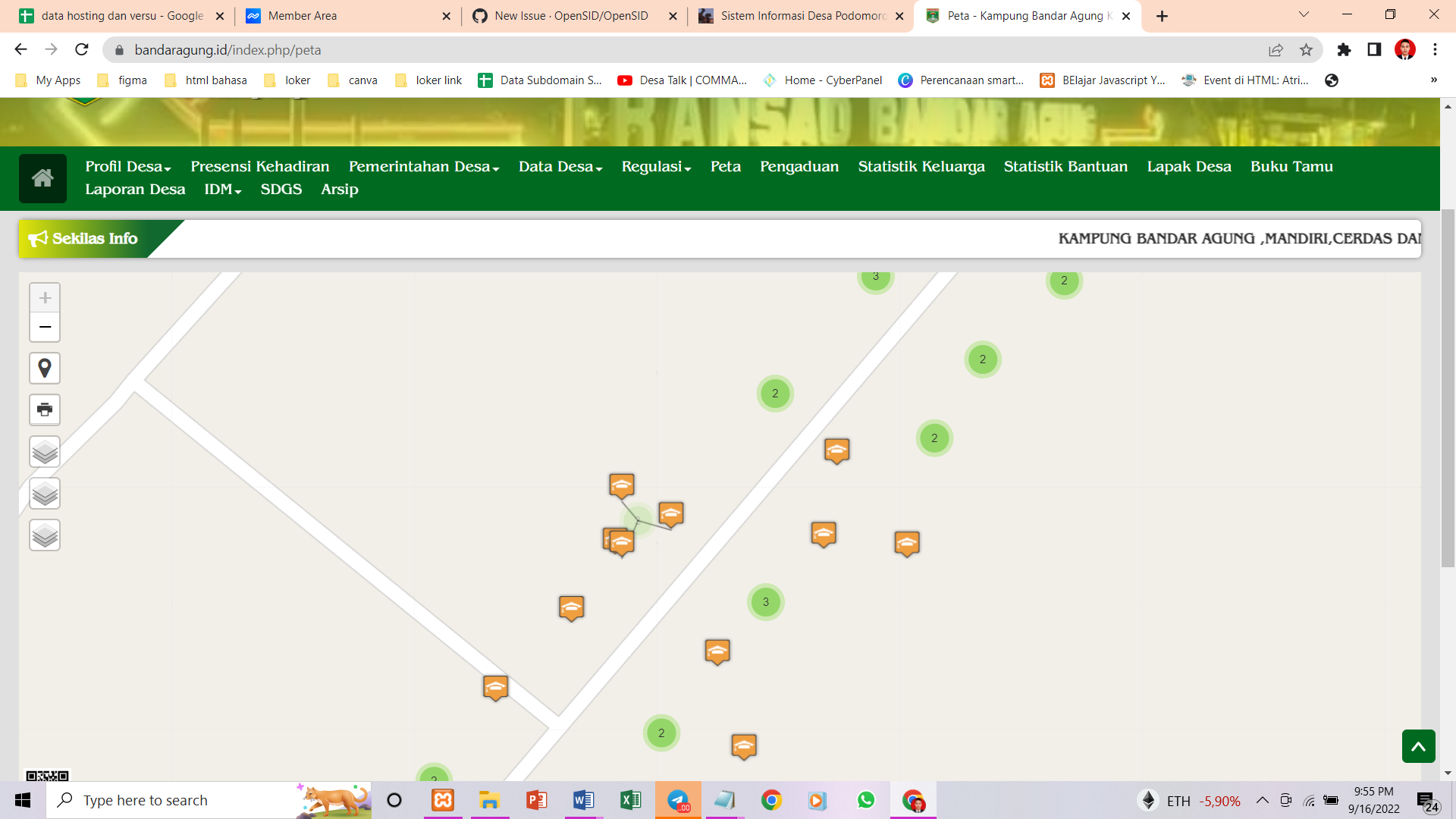Click the cluster circle labeled 3

click(x=765, y=602)
